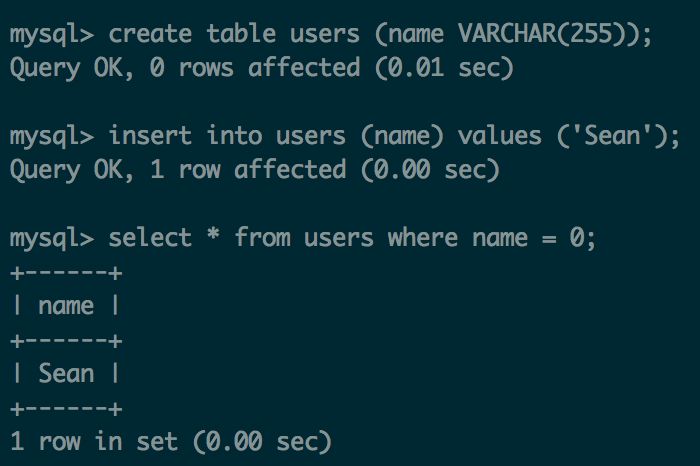Click the word 'select' in the query
Screen dimensions: 700x466
click(x=150, y=237)
